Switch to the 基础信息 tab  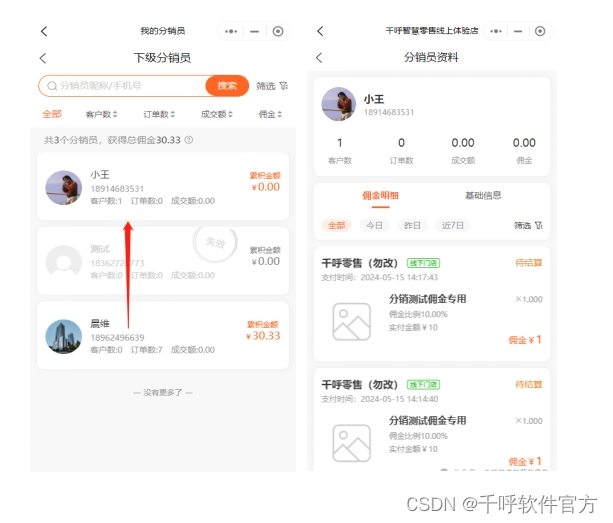483,195
